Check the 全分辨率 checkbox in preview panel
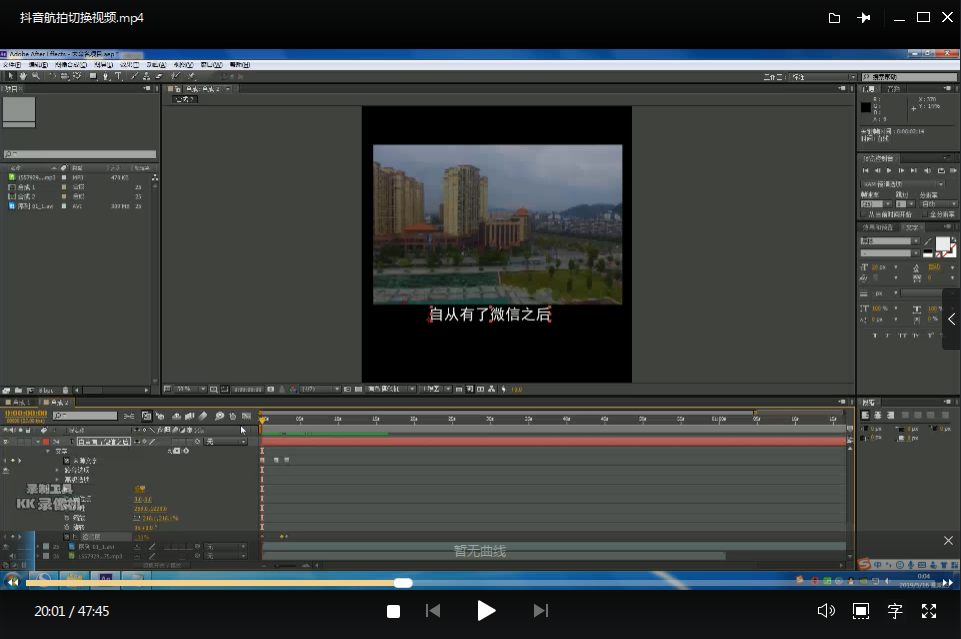 (x=924, y=214)
